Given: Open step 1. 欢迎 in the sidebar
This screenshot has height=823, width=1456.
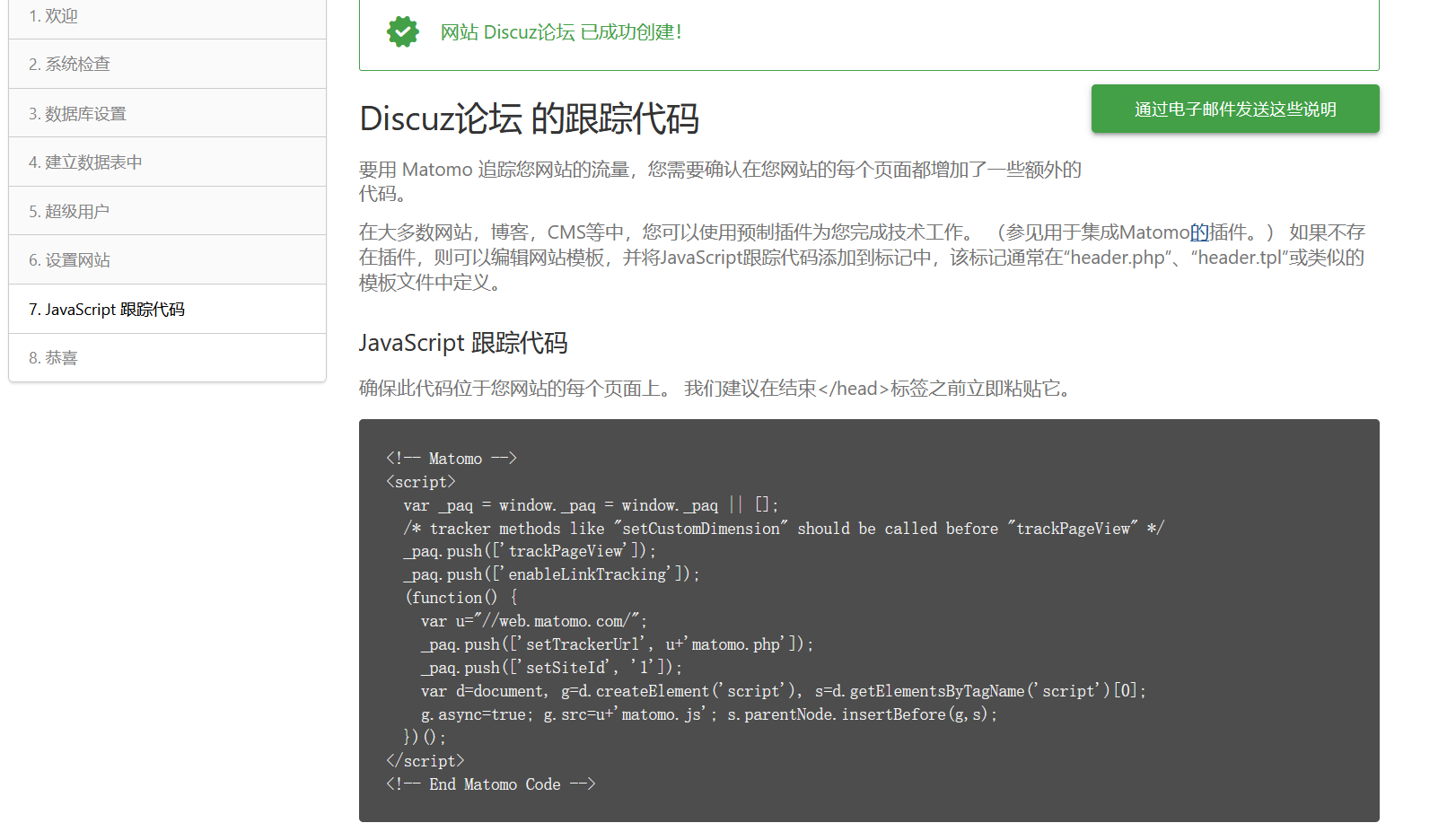Looking at the screenshot, I should pos(167,16).
